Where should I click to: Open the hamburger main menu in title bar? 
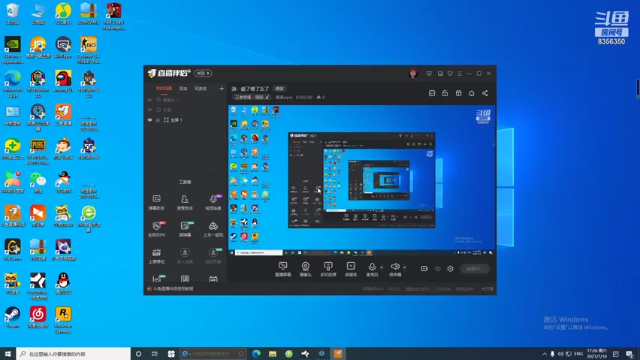[460, 73]
